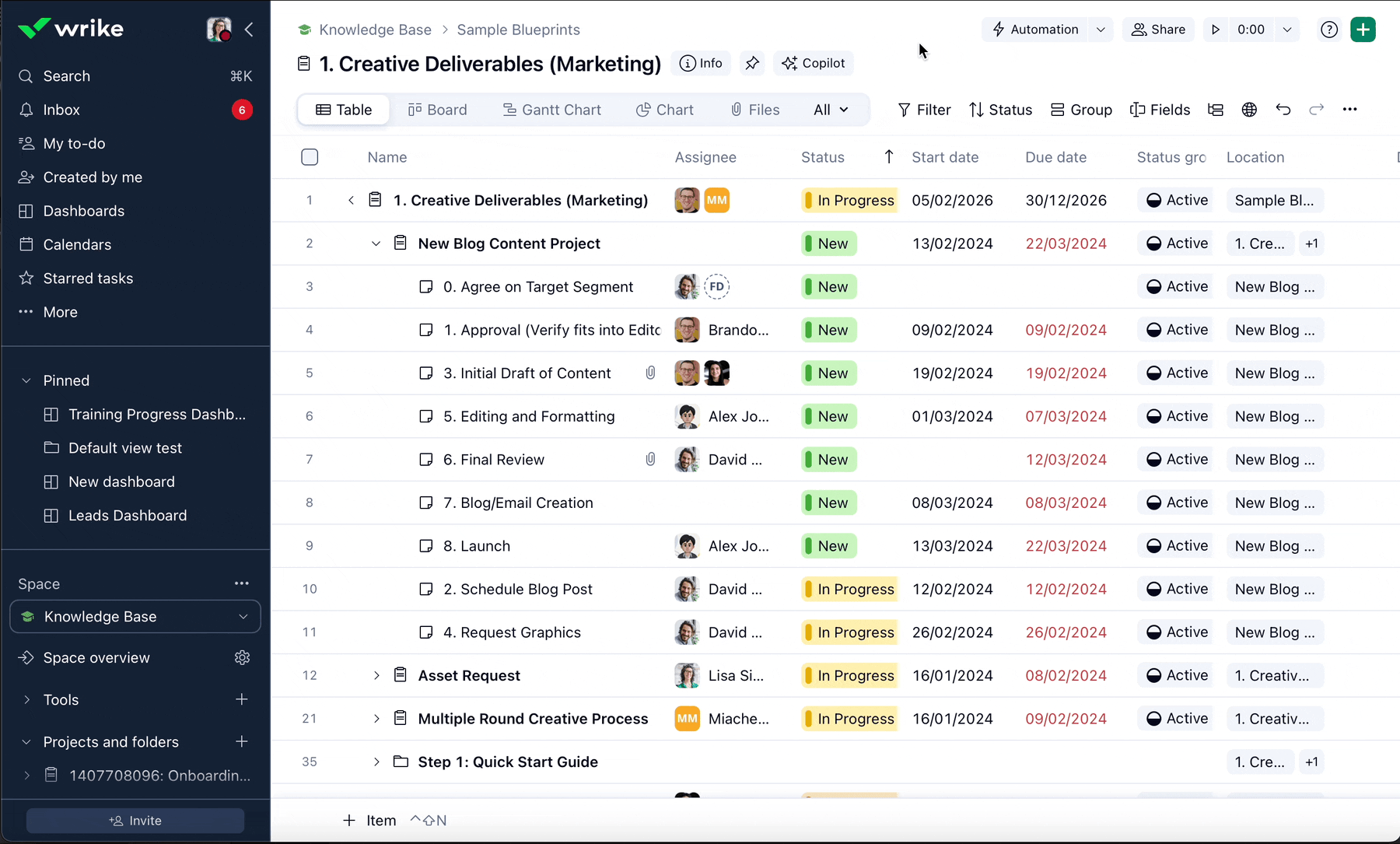The height and width of the screenshot is (844, 1400).
Task: Click the globe icon in toolbar
Action: 1249,110
